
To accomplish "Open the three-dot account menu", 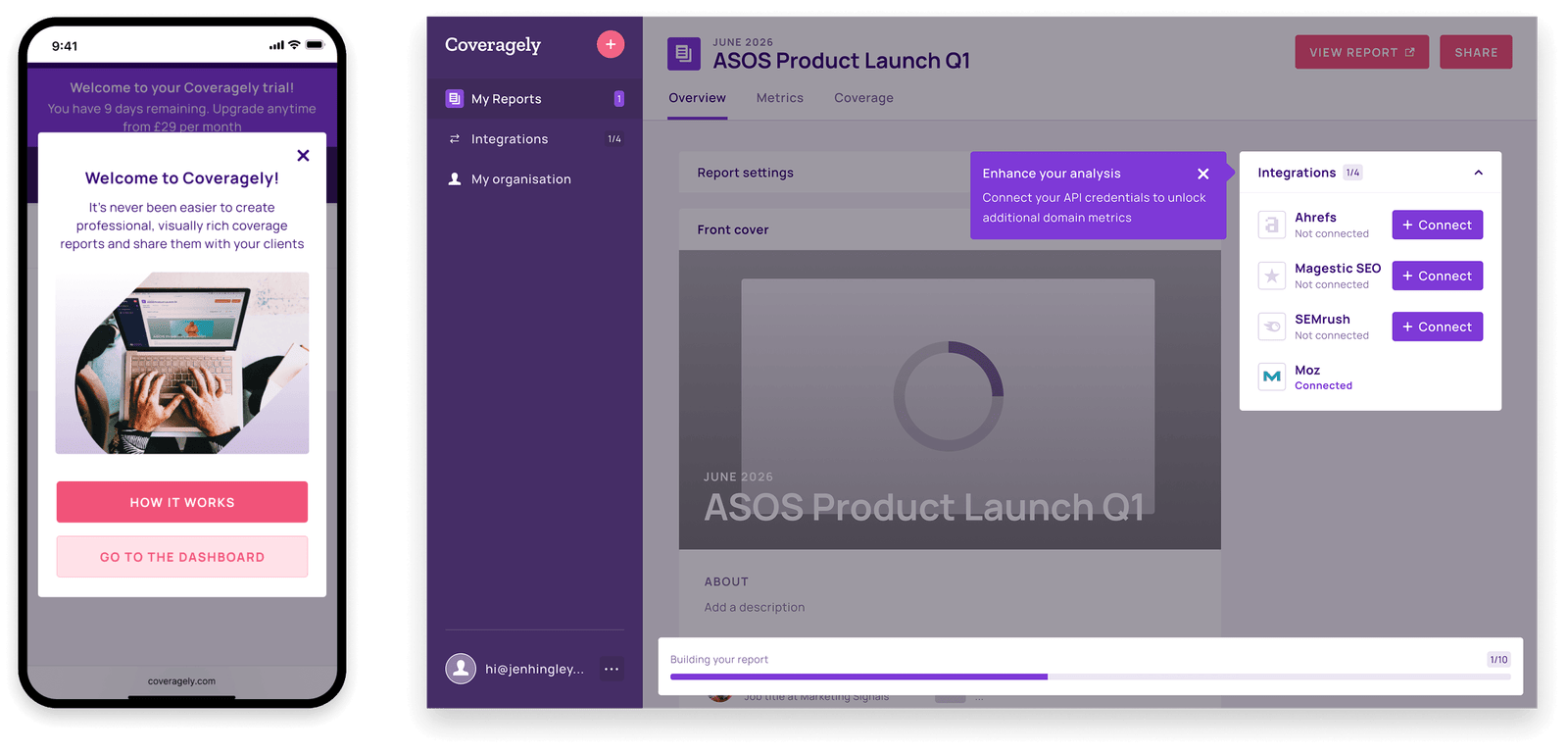I will [612, 669].
